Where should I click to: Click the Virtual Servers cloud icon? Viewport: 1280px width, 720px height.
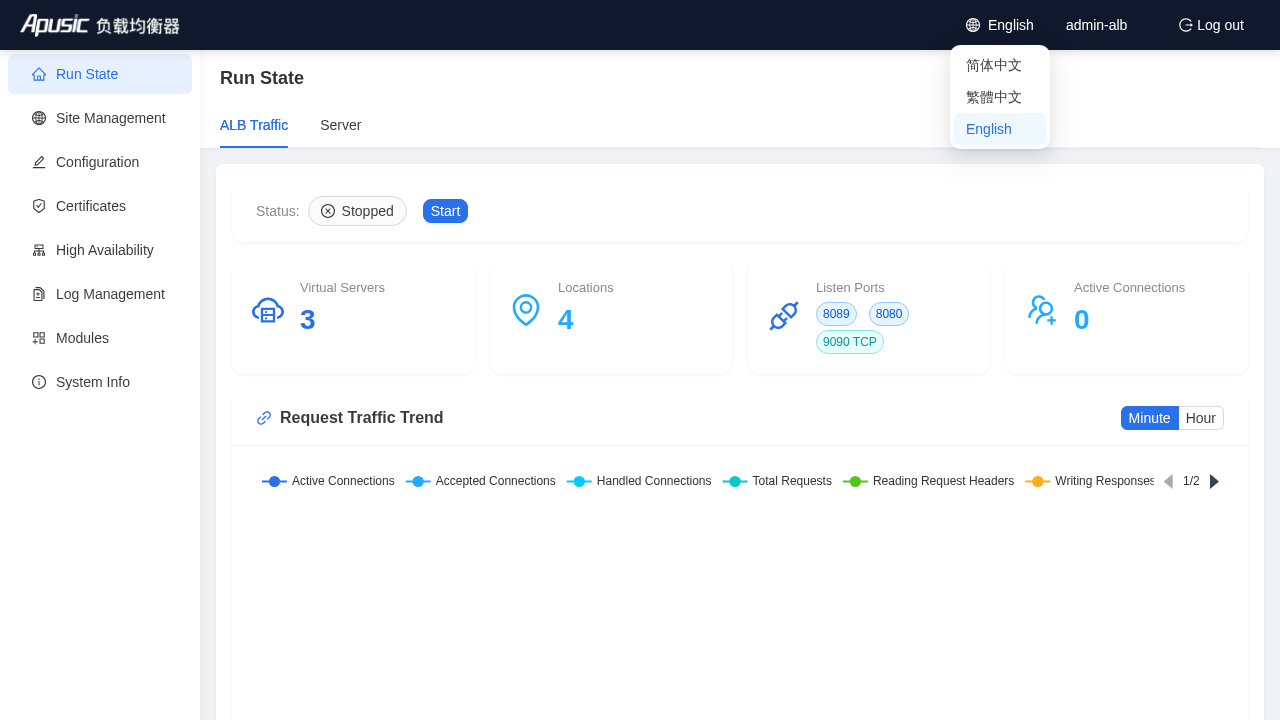coord(268,311)
